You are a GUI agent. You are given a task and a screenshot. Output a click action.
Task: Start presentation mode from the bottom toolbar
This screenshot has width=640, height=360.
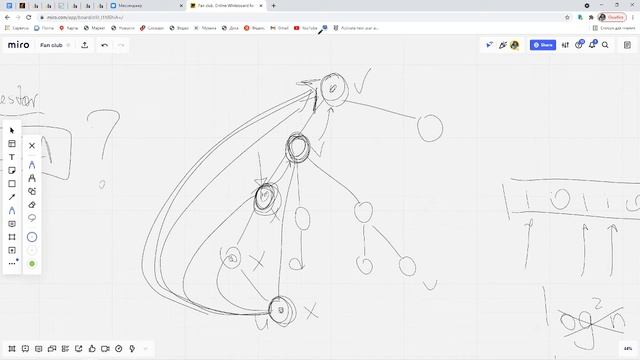pyautogui.click(x=25, y=349)
